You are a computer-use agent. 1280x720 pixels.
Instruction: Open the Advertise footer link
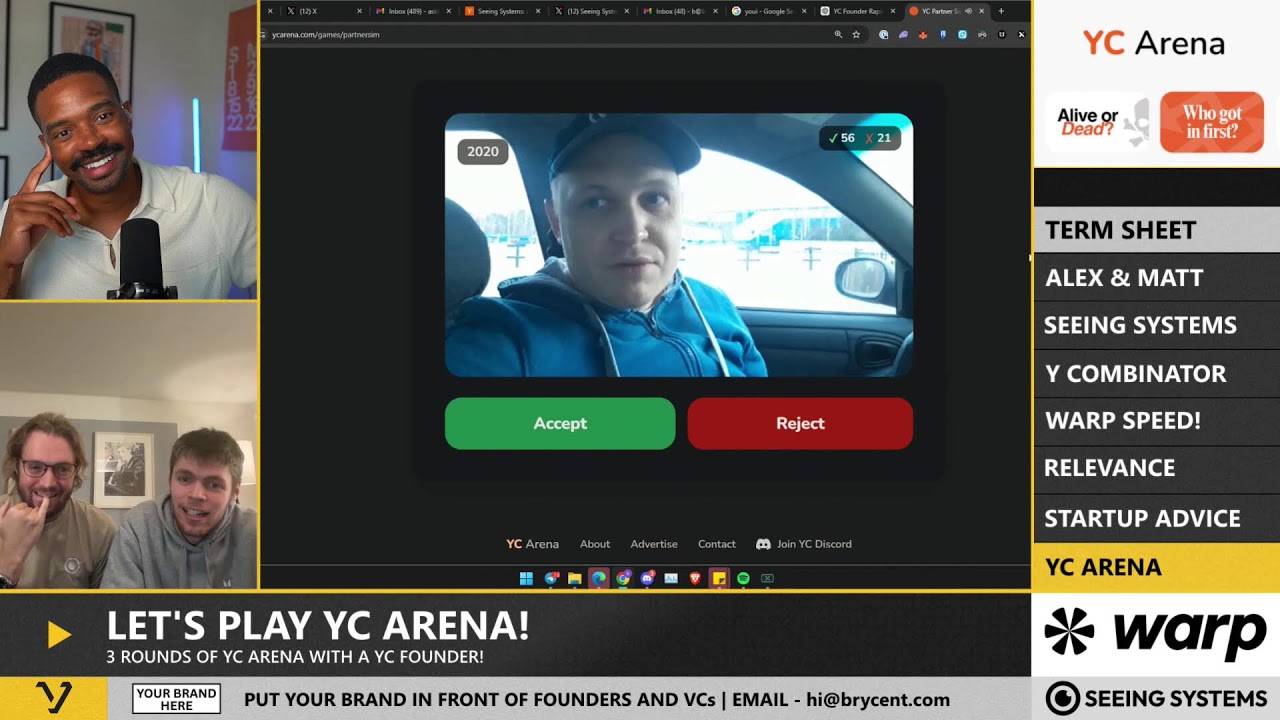tap(654, 544)
